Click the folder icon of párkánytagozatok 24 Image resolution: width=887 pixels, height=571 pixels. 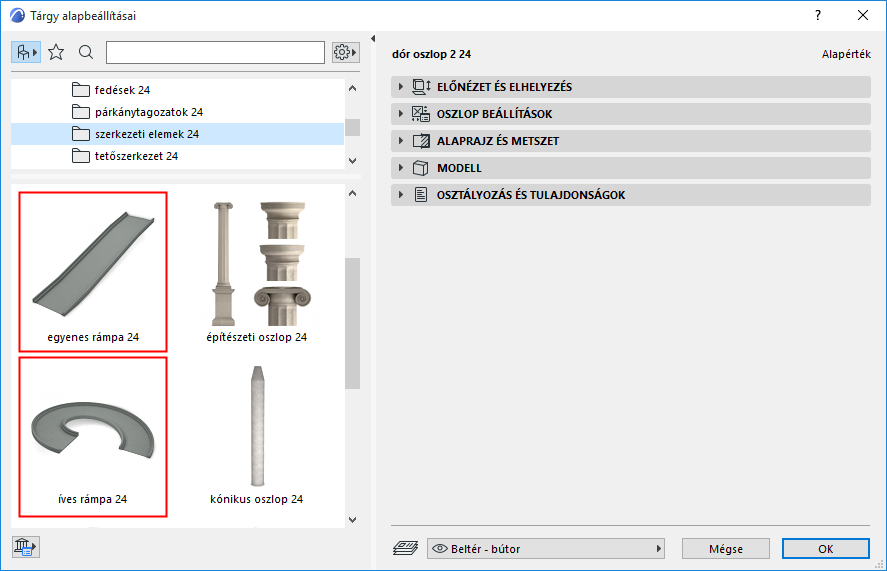(x=81, y=112)
